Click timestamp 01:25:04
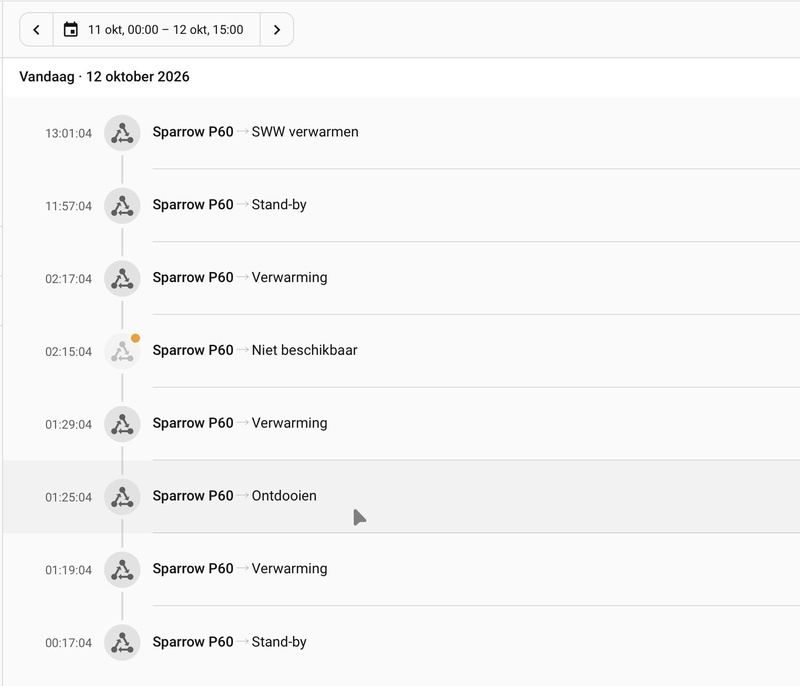This screenshot has width=800, height=686. 68,497
